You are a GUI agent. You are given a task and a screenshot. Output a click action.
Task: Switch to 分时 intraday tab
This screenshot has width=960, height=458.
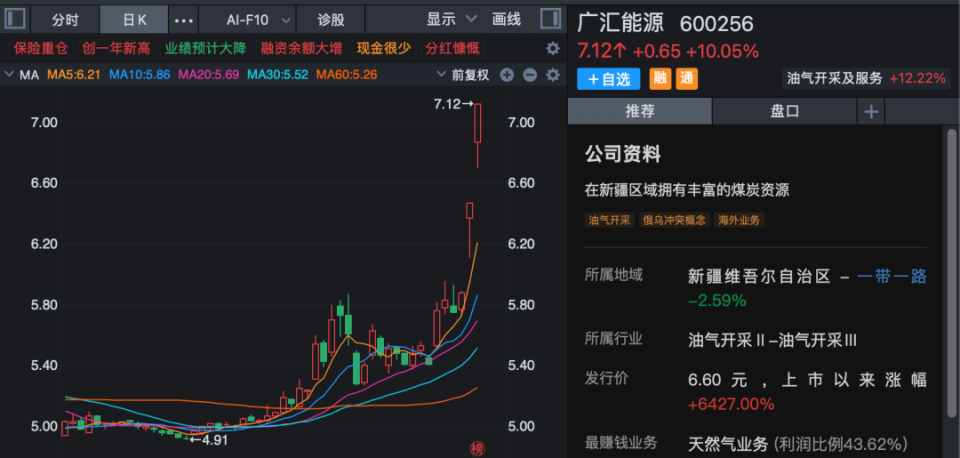(x=65, y=20)
